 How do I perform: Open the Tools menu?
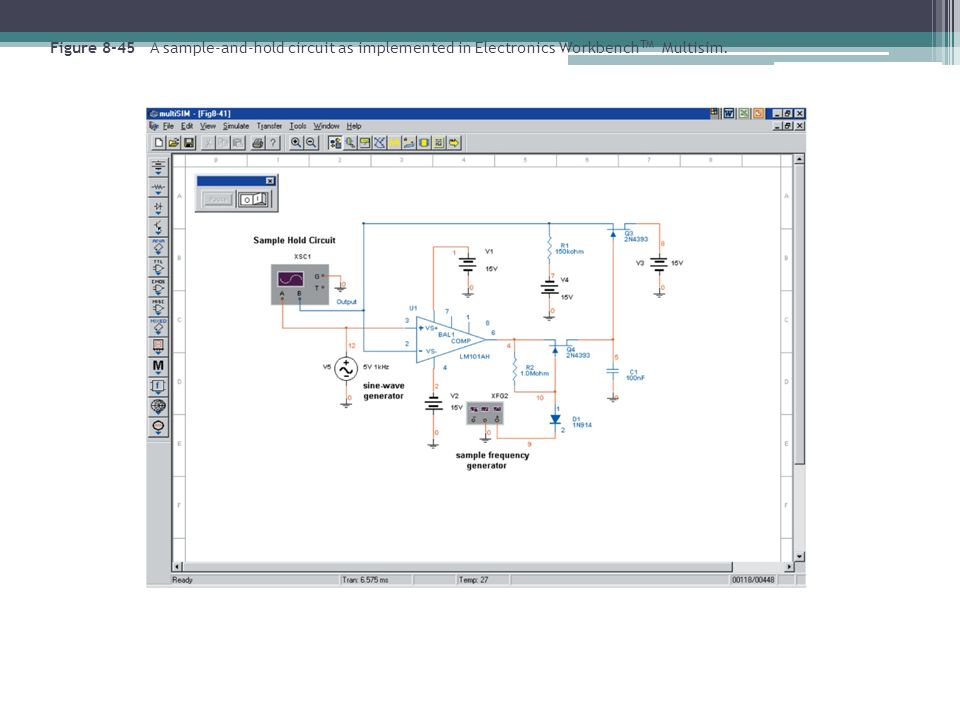coord(298,126)
